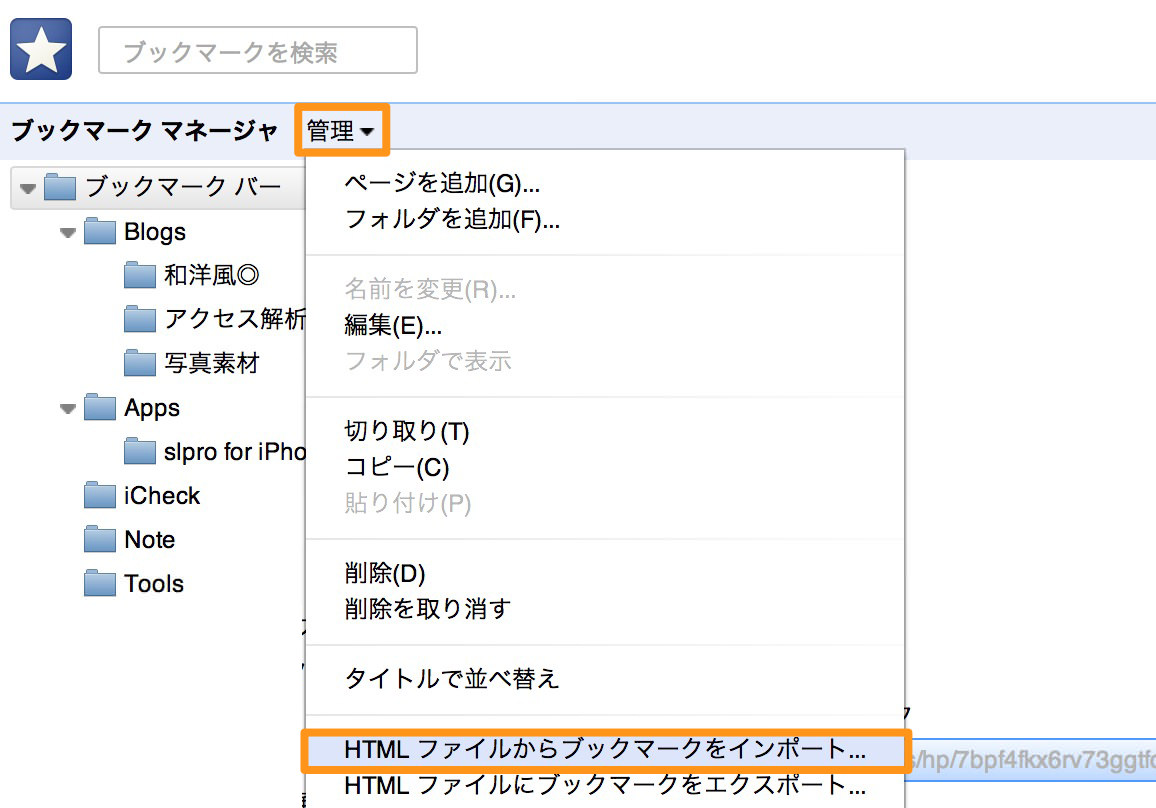Choose コピー(C) menu item
Image resolution: width=1156 pixels, height=808 pixels.
tap(605, 467)
